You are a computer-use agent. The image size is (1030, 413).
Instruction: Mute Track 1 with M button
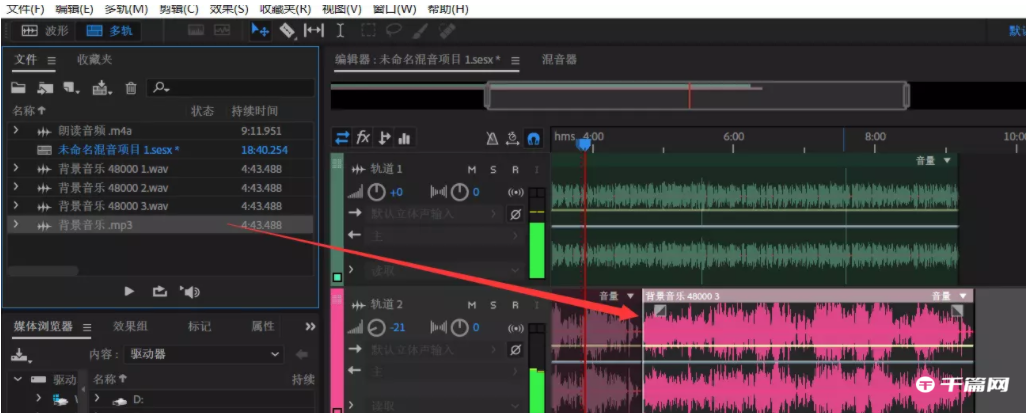point(472,170)
